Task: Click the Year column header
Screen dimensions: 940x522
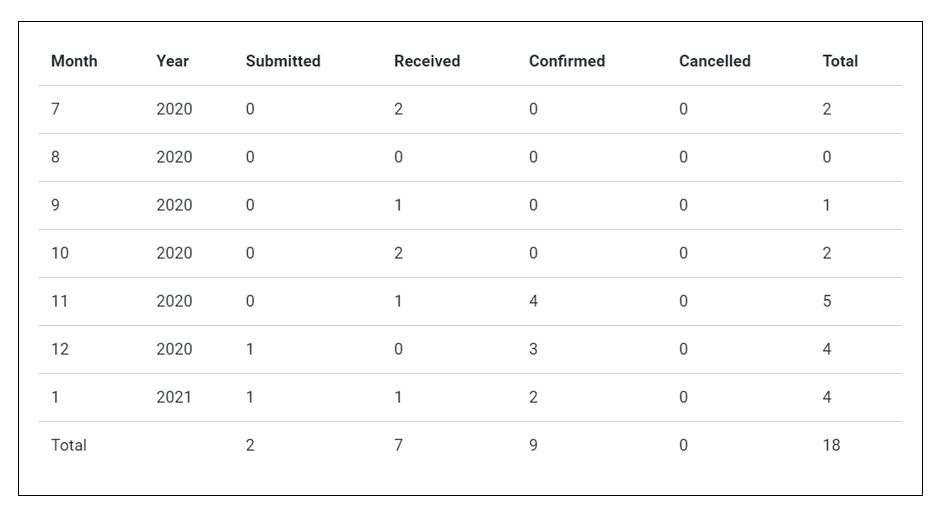Action: pyautogui.click(x=172, y=61)
